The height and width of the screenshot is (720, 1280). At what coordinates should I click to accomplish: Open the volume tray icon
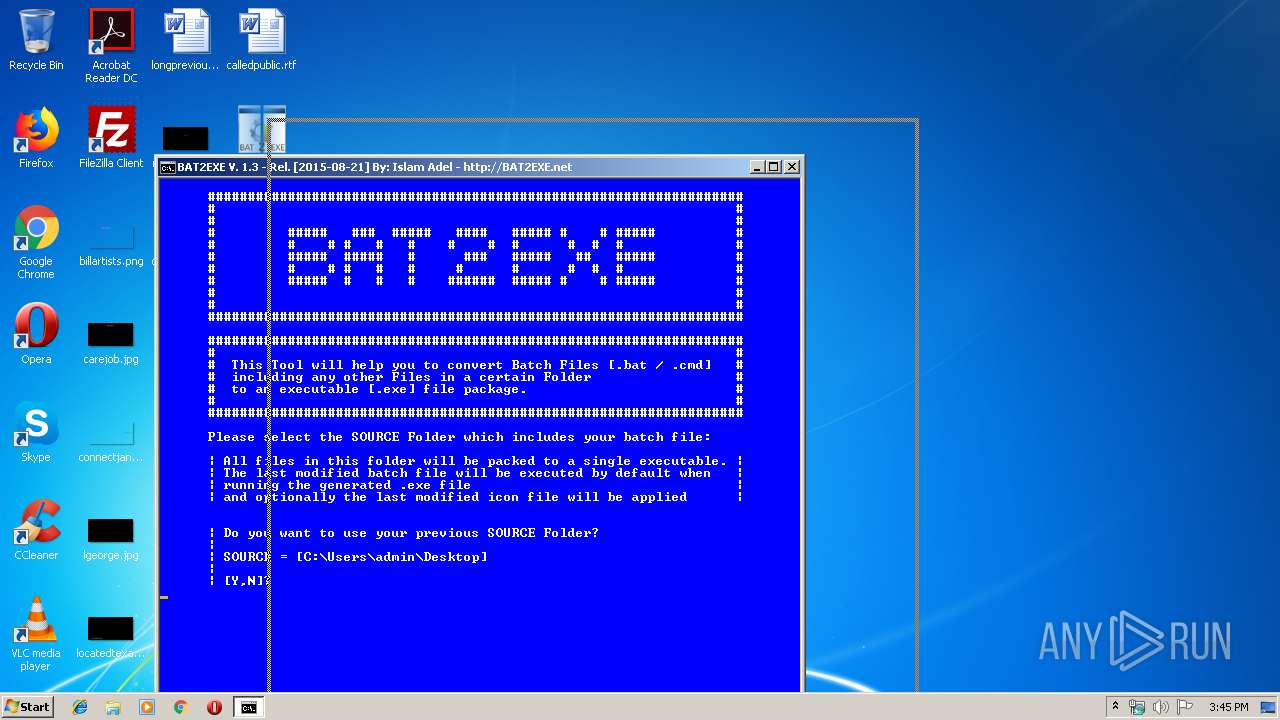[x=1161, y=707]
